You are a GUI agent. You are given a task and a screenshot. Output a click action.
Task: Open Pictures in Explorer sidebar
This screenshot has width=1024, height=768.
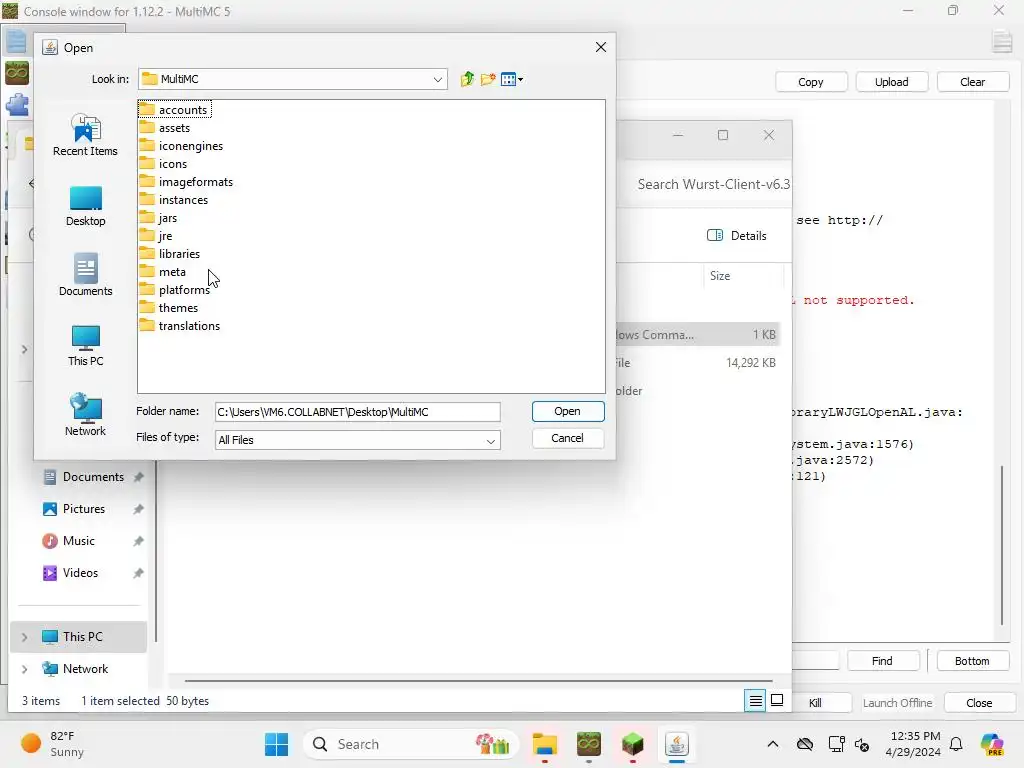[x=84, y=509]
